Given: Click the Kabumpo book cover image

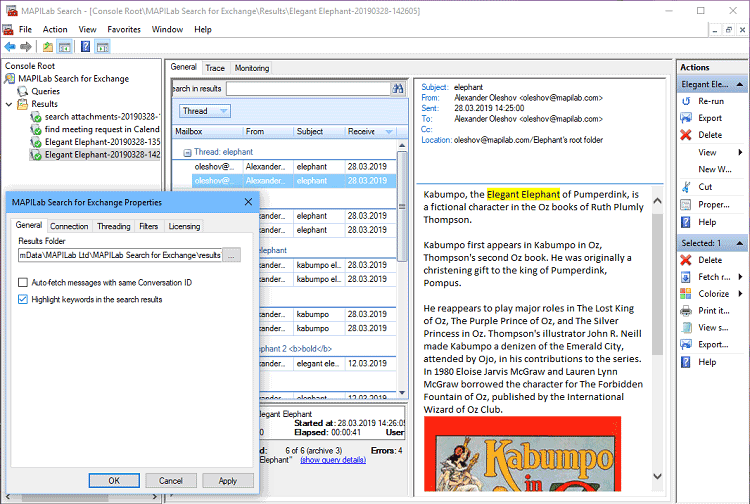Looking at the screenshot, I should pos(522,454).
